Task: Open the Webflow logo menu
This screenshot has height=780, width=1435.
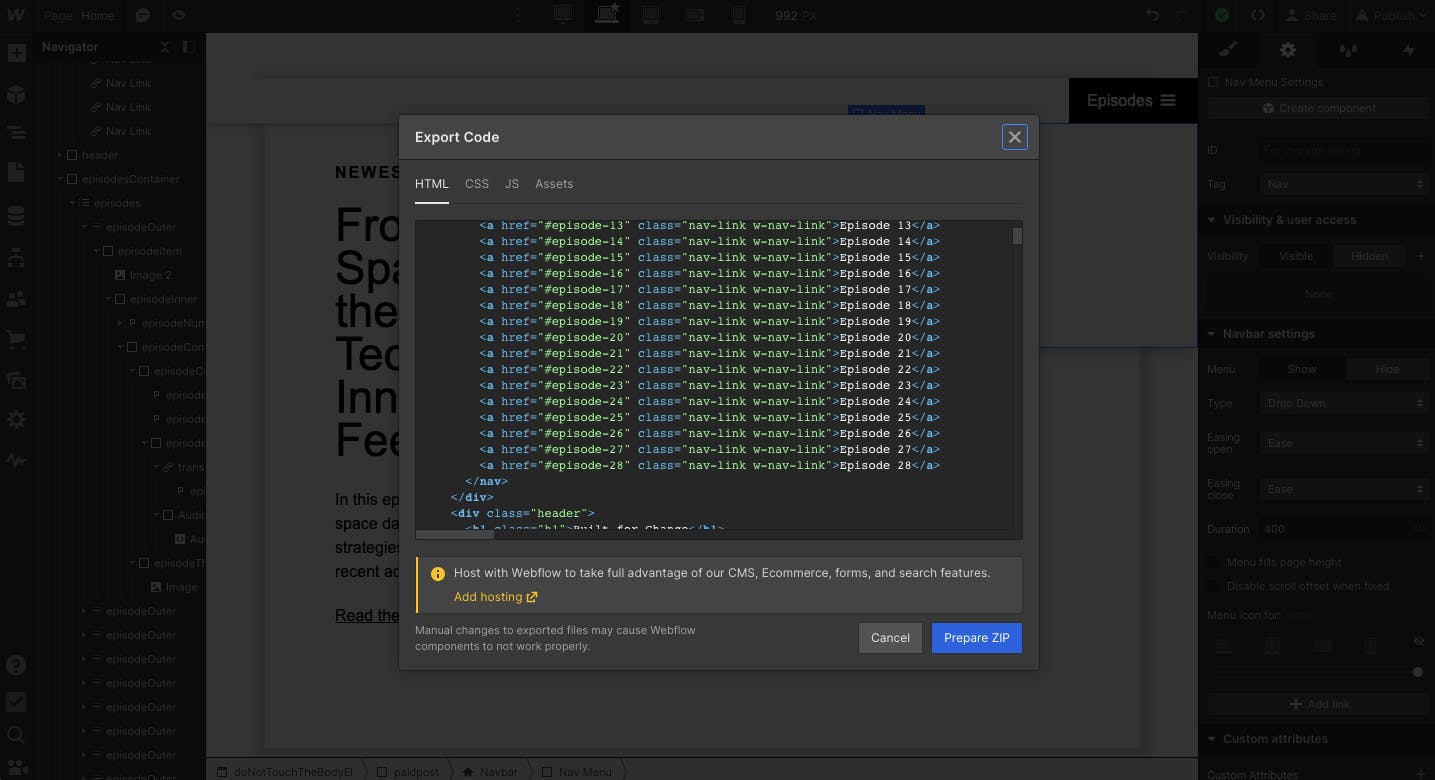Action: point(16,15)
